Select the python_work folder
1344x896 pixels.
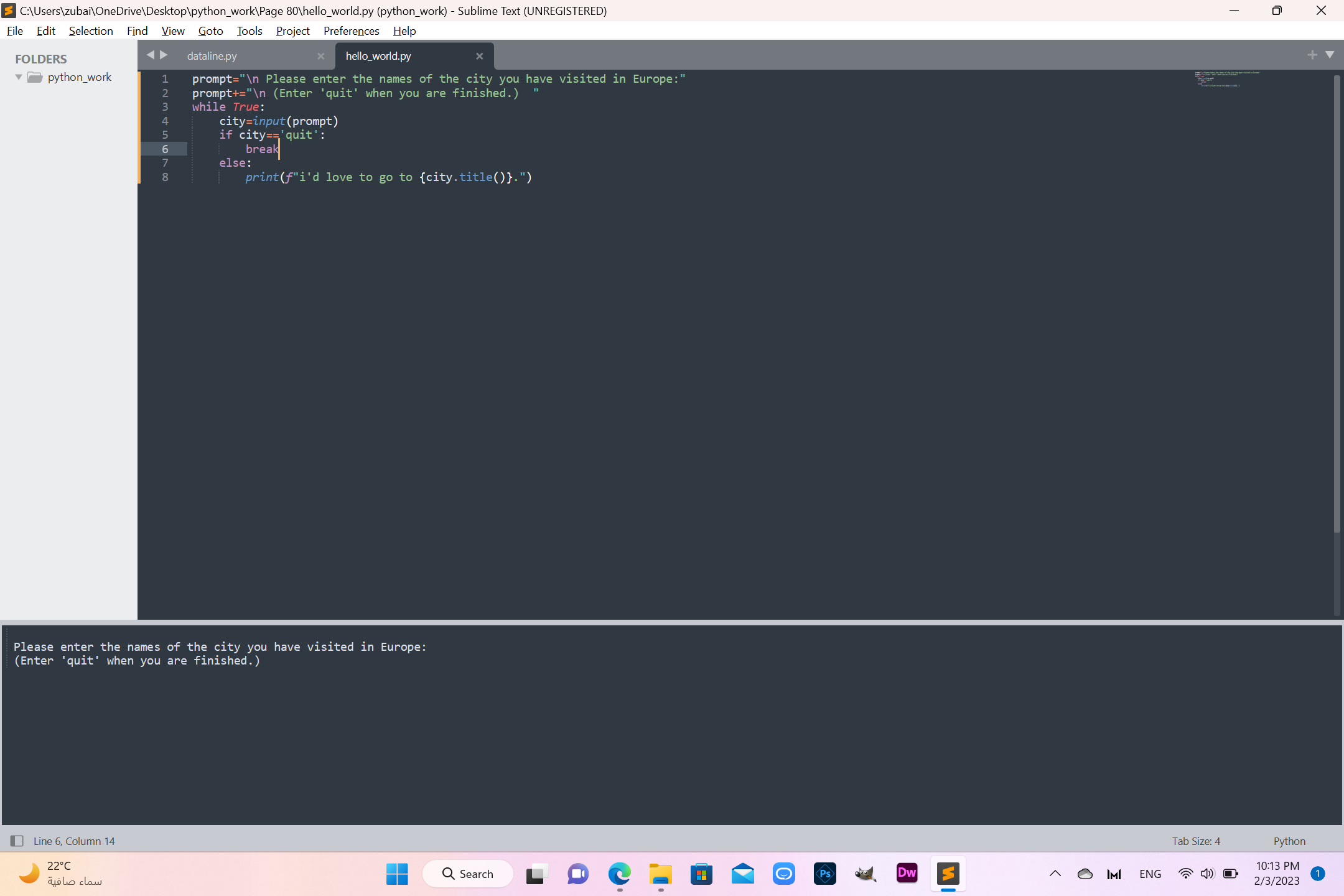(x=79, y=77)
